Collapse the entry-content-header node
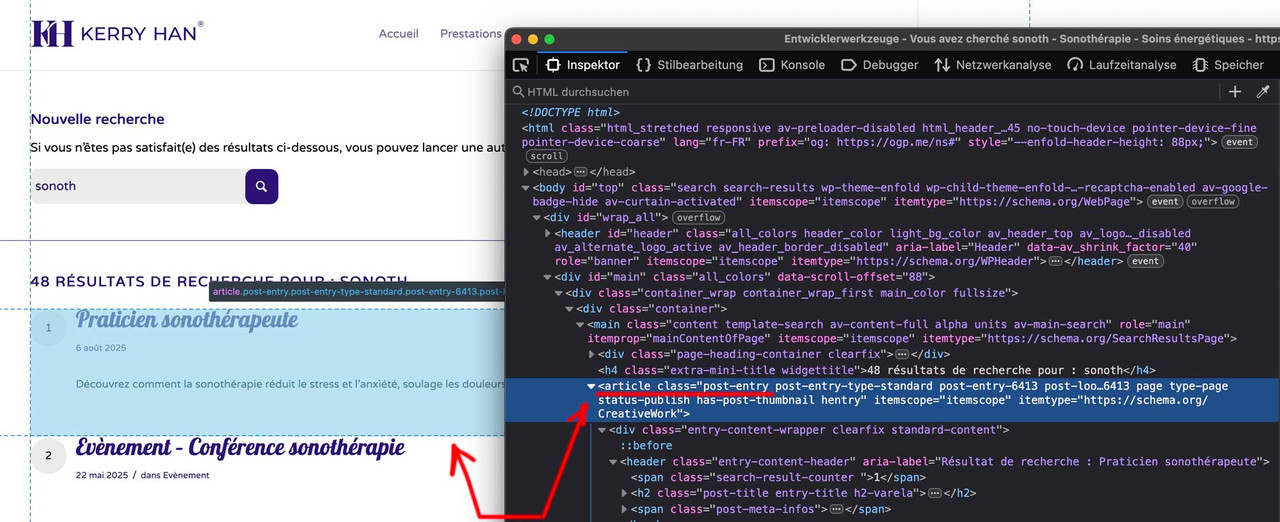Image resolution: width=1280 pixels, height=522 pixels. (614, 462)
